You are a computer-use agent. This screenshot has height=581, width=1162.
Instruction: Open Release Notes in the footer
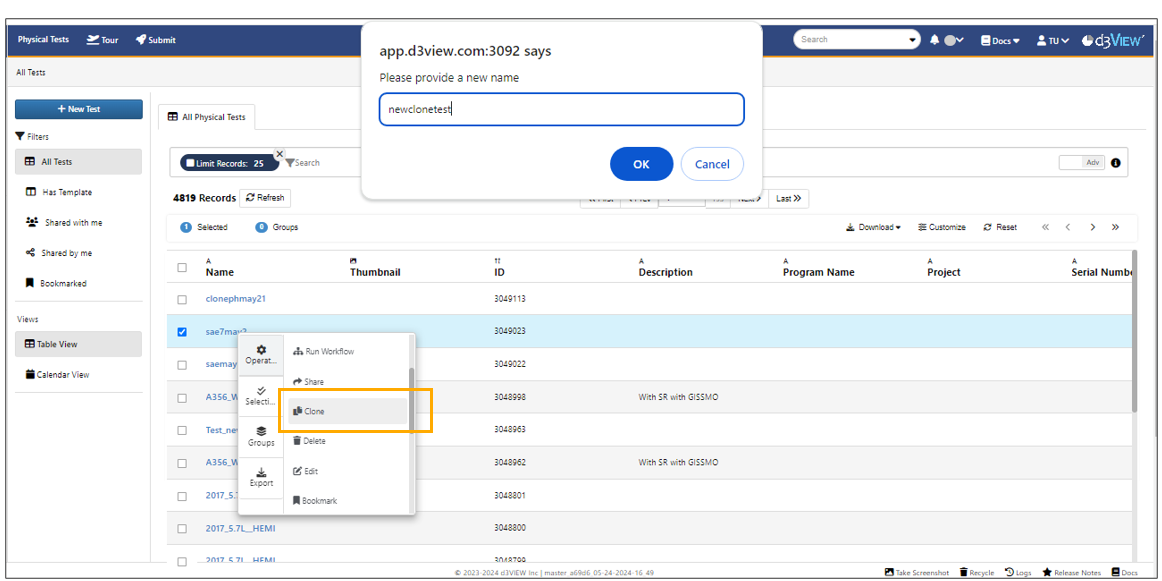[1072, 573]
